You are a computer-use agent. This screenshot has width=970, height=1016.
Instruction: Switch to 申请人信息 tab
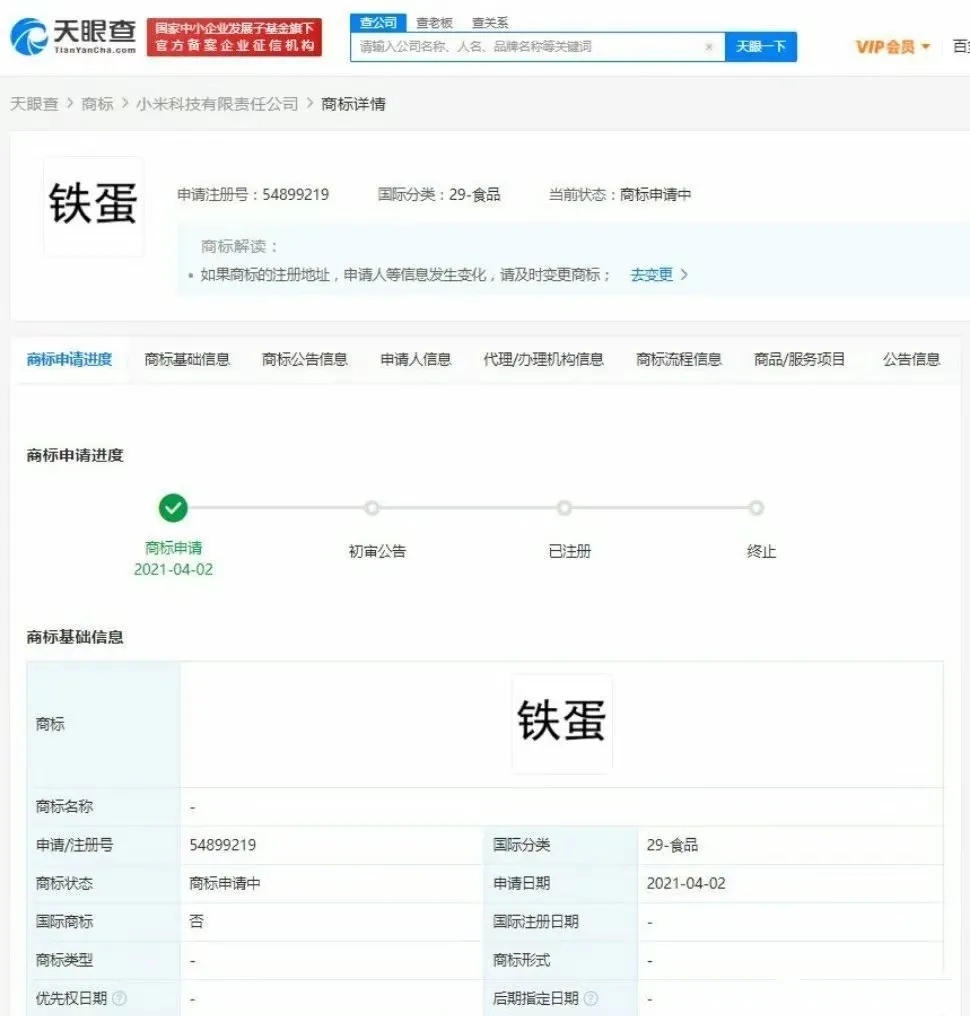pos(415,360)
